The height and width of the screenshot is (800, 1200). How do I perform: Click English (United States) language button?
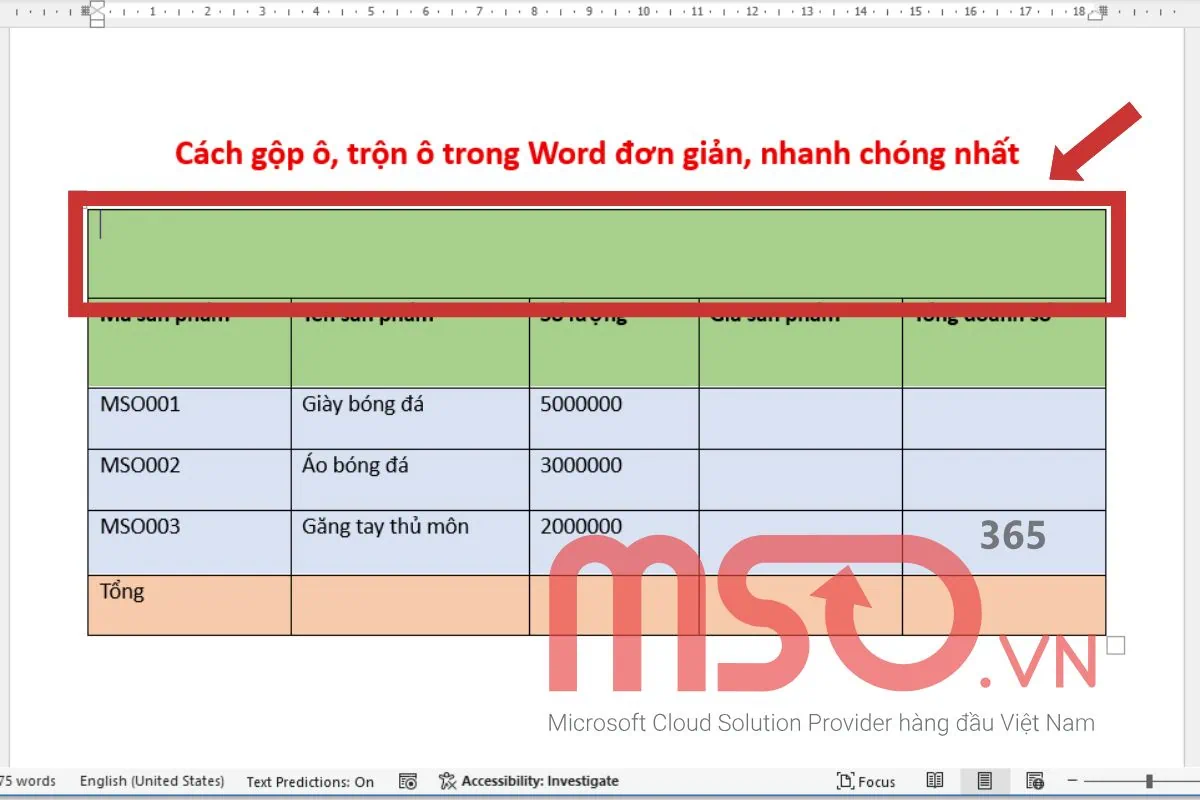[152, 781]
